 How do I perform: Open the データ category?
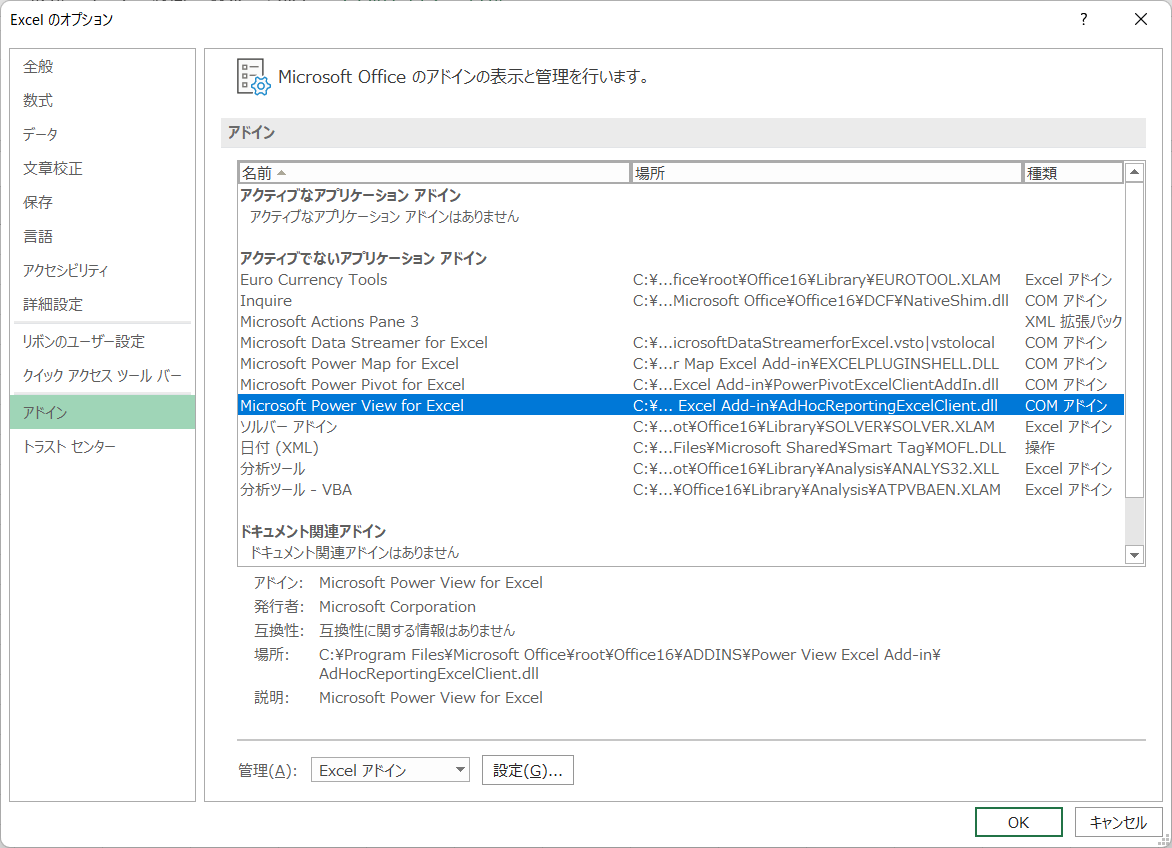(x=102, y=134)
